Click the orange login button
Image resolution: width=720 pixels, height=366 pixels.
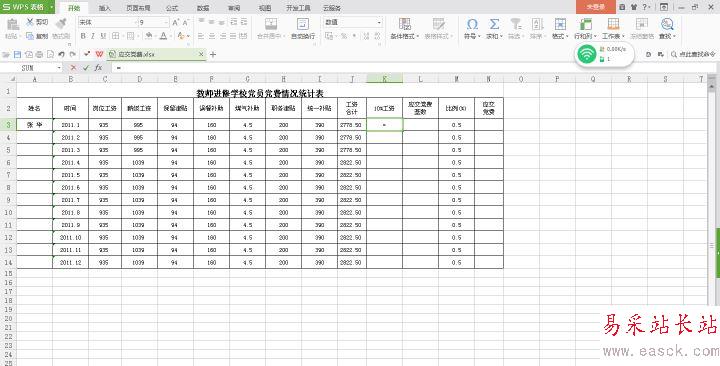click(596, 7)
